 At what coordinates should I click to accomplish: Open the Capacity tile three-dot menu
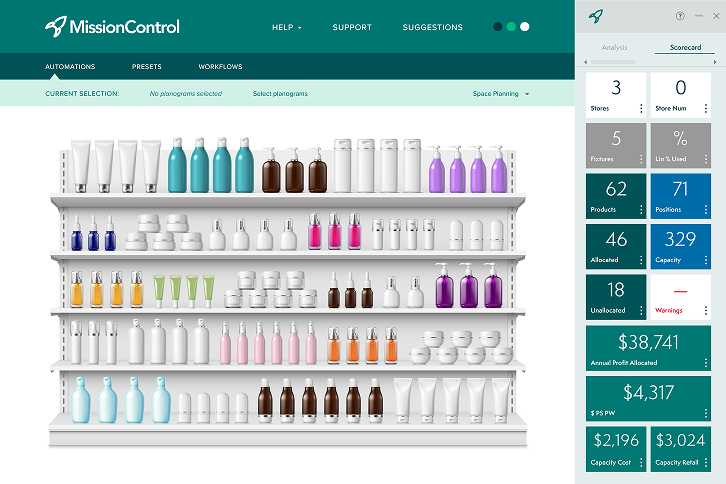pos(706,260)
